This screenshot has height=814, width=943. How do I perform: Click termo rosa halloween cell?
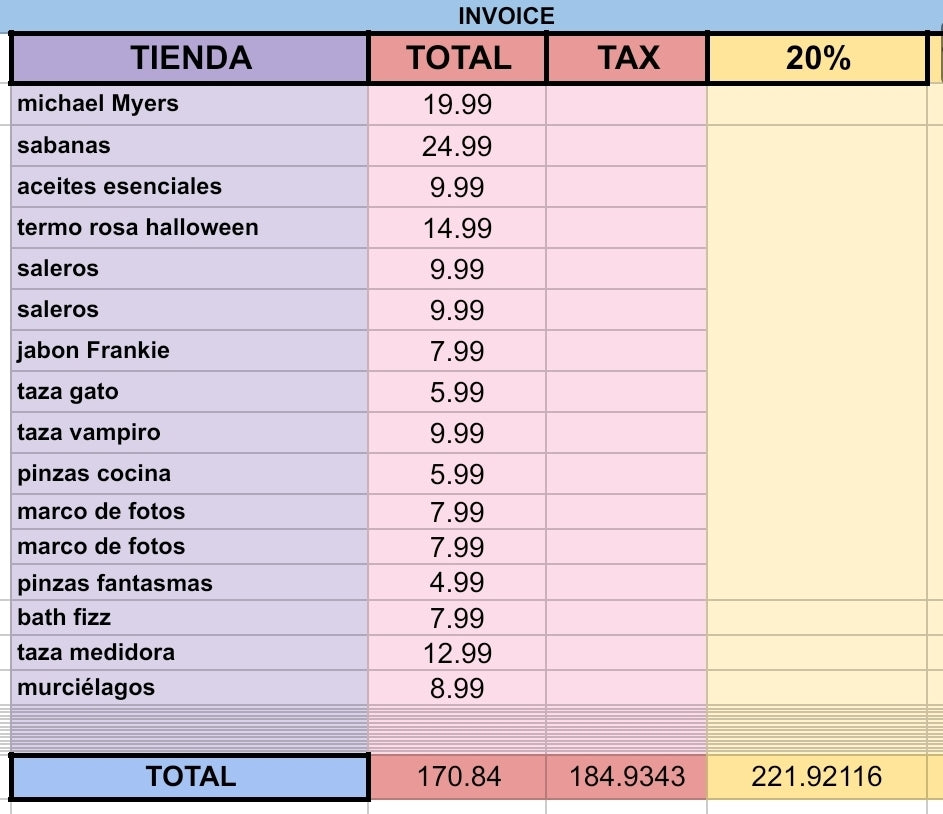(x=190, y=228)
